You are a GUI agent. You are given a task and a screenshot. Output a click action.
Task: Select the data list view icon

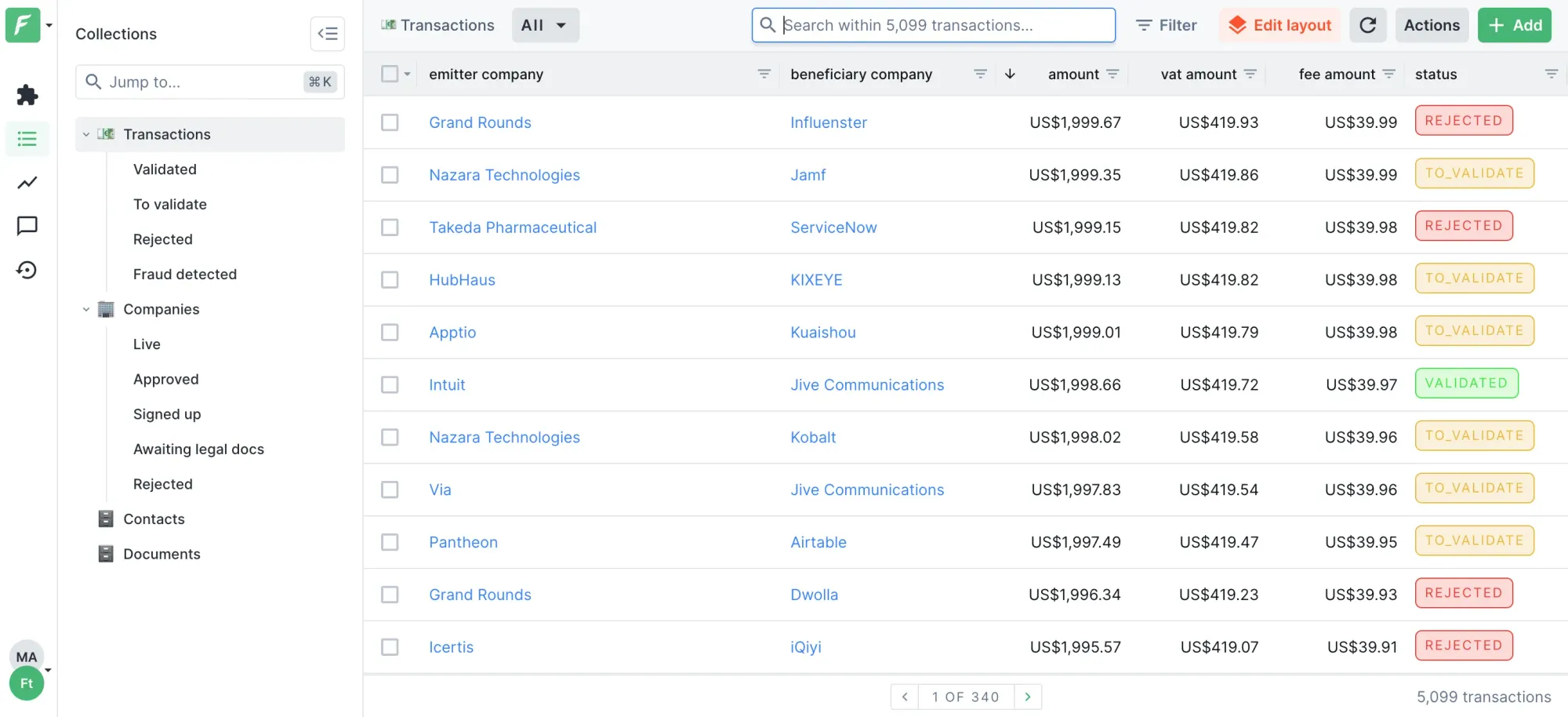(x=27, y=139)
